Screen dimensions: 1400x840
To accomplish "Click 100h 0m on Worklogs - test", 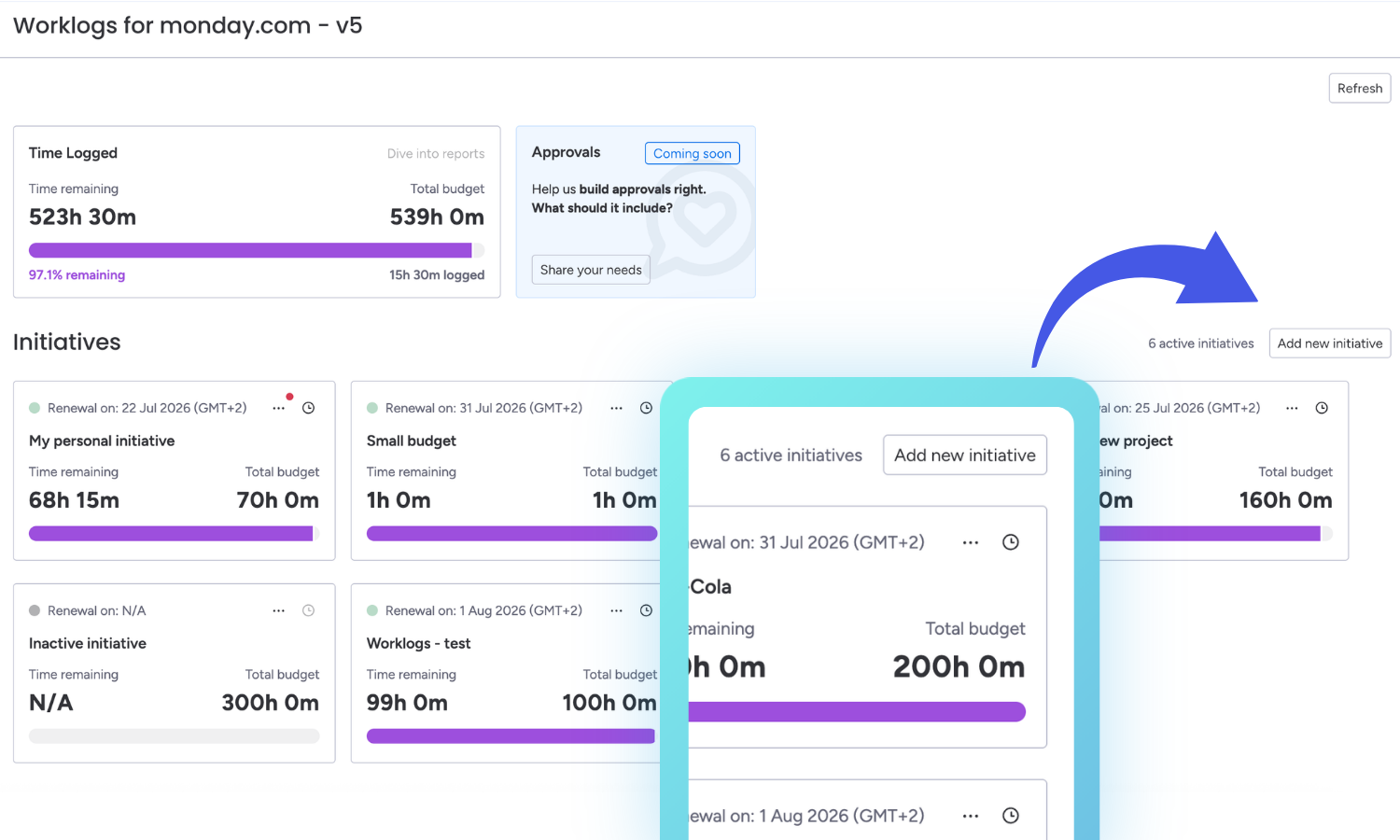I will click(609, 703).
